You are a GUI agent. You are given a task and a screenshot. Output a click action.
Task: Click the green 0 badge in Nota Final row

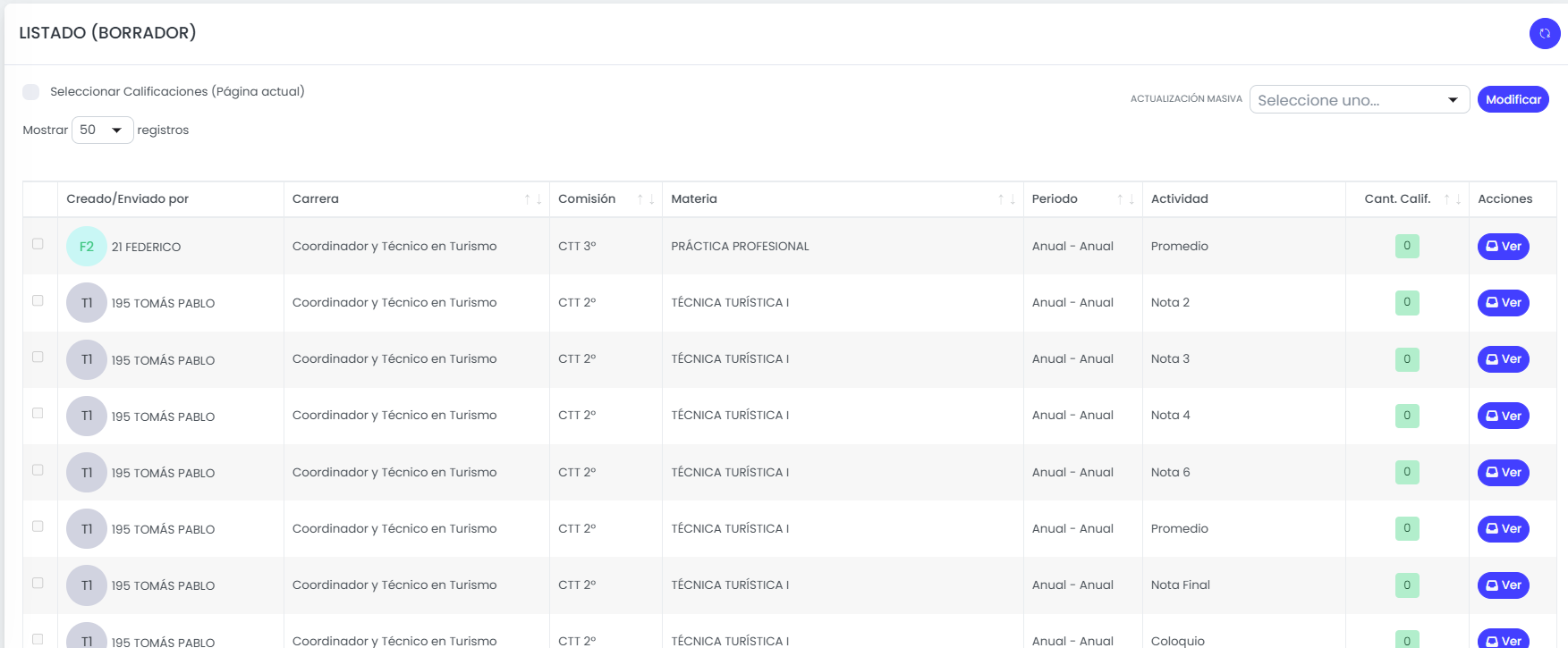pos(1407,585)
